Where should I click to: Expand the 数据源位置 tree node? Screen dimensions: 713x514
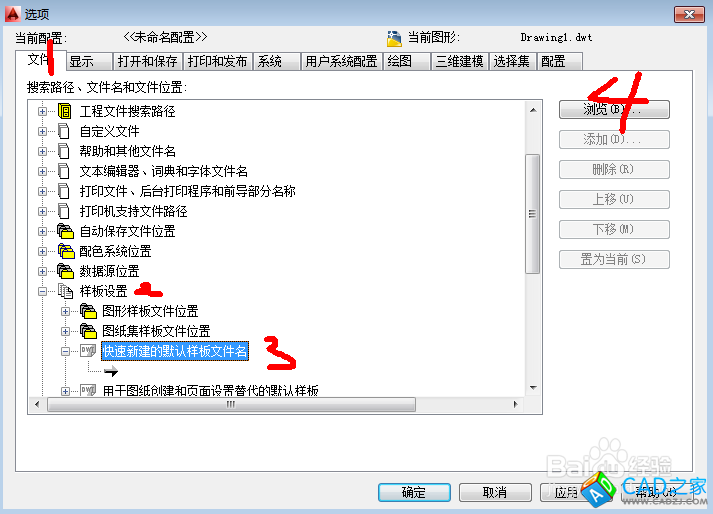pos(42,272)
